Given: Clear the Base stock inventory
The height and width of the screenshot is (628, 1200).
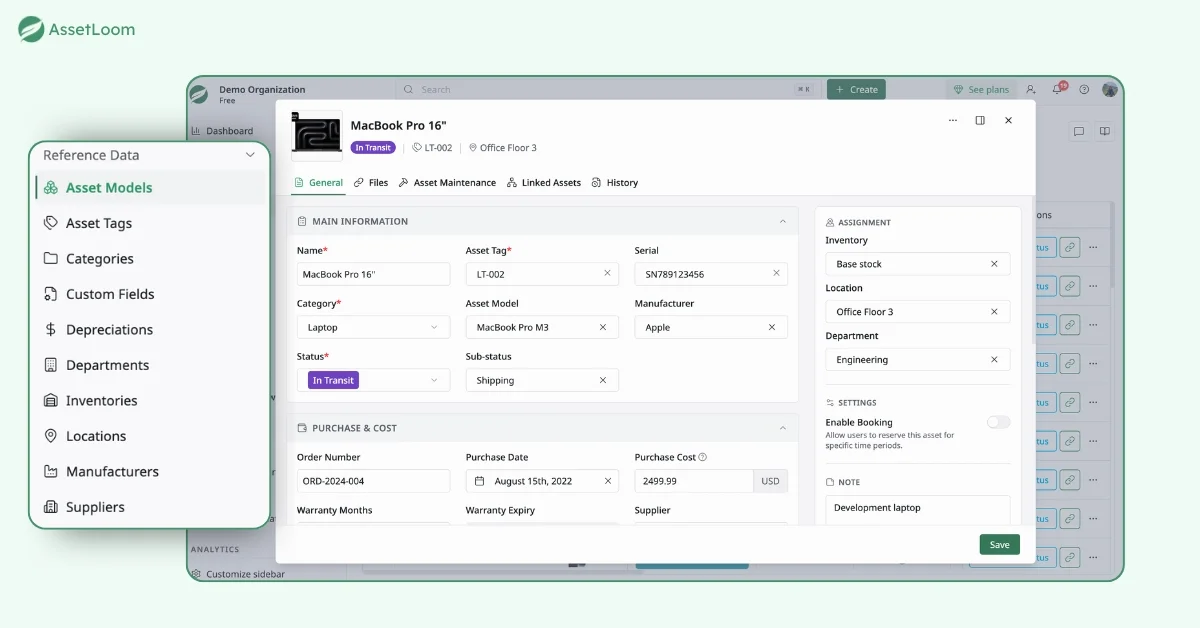Looking at the screenshot, I should 994,264.
